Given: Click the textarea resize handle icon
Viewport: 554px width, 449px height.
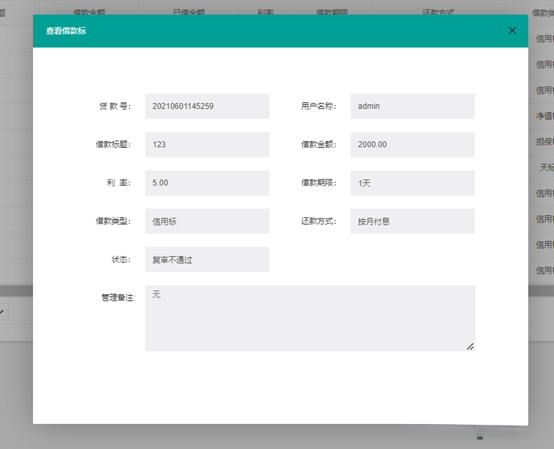Looking at the screenshot, I should 470,347.
